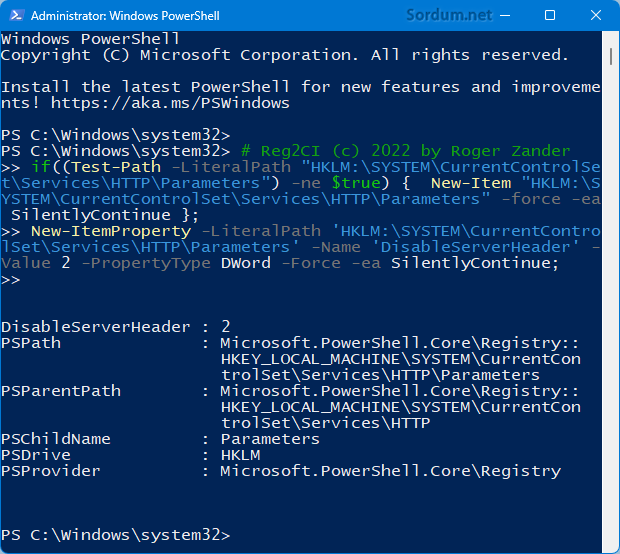Click the last PS C:\Windows\system32> prompt

click(116, 534)
